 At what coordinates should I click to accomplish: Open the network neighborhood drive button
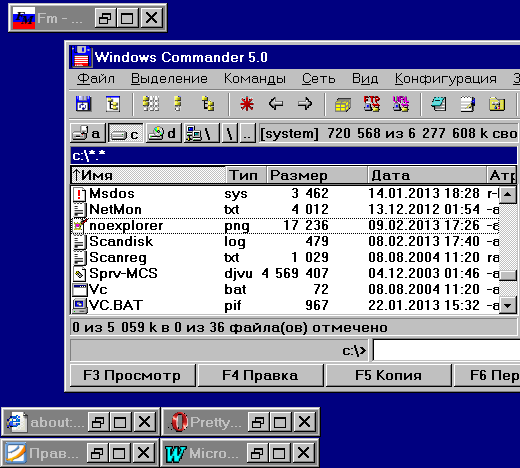point(201,134)
